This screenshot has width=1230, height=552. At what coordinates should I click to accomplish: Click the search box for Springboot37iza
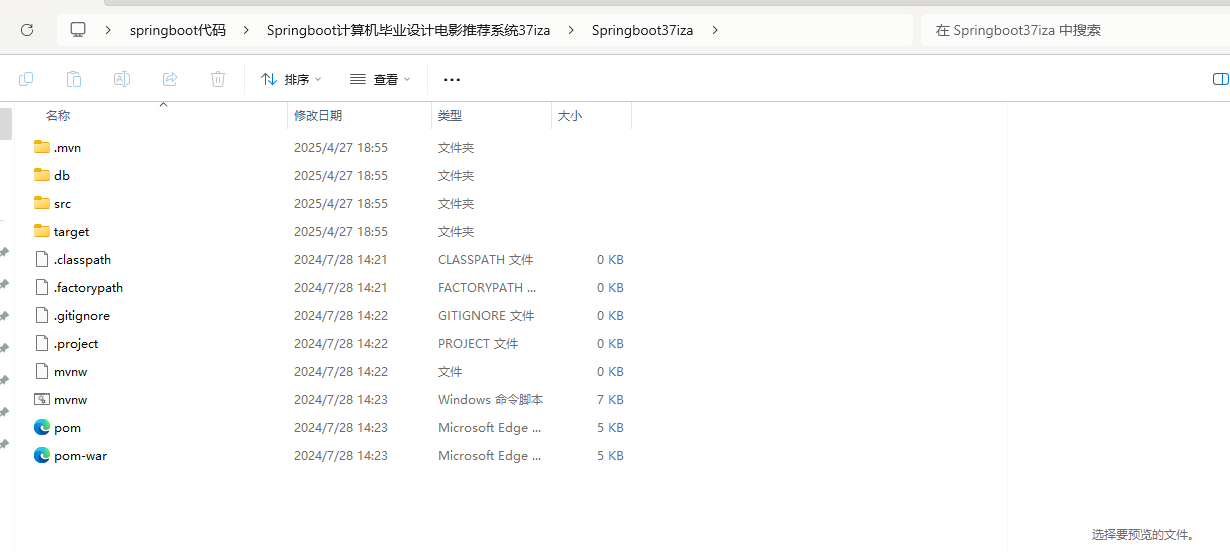tap(1070, 30)
